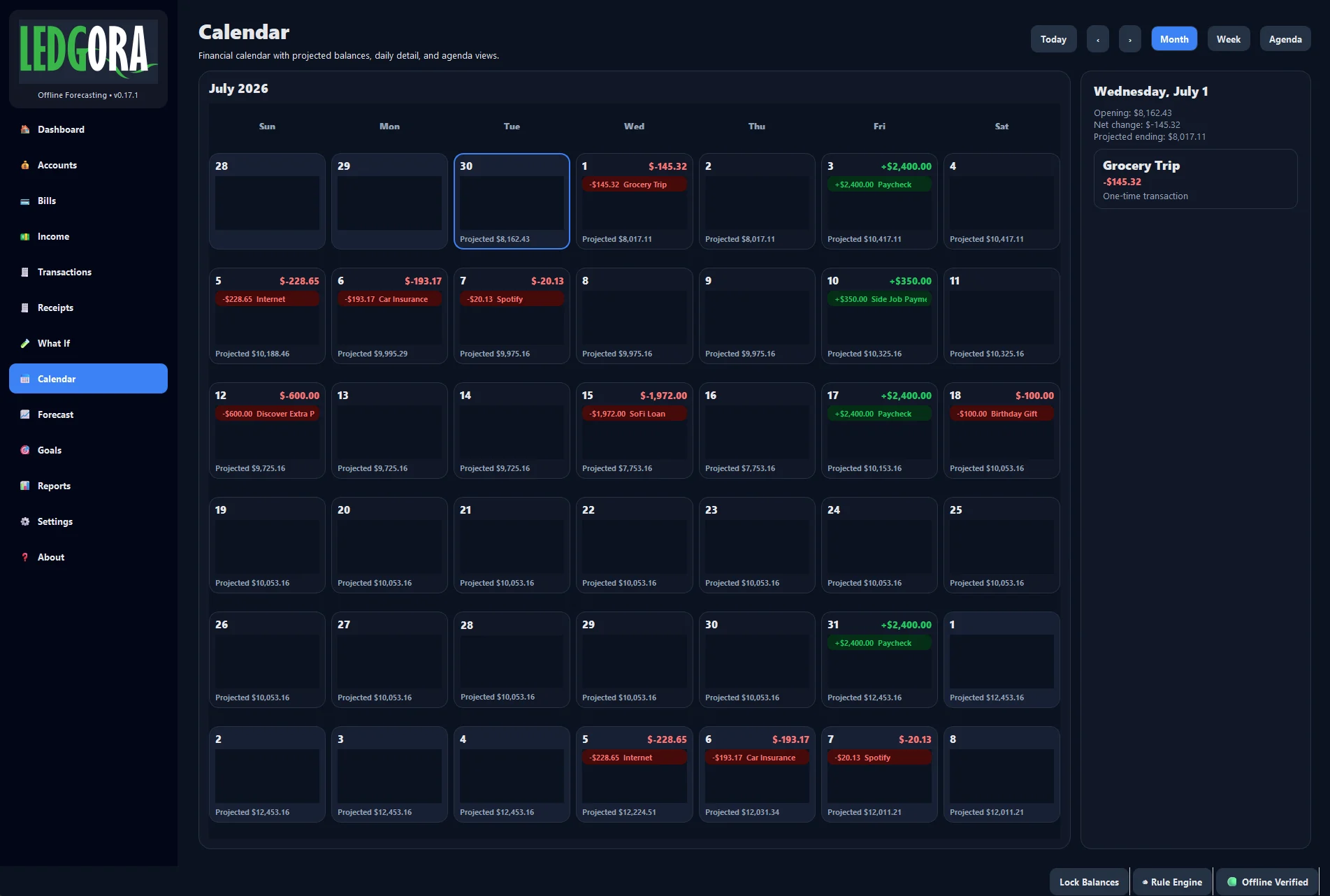
Task: Switch to Week view
Action: click(x=1229, y=39)
